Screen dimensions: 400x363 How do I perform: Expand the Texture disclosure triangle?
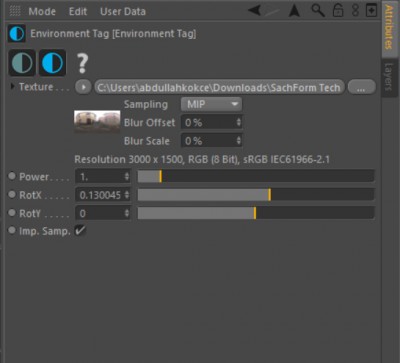click(x=12, y=87)
